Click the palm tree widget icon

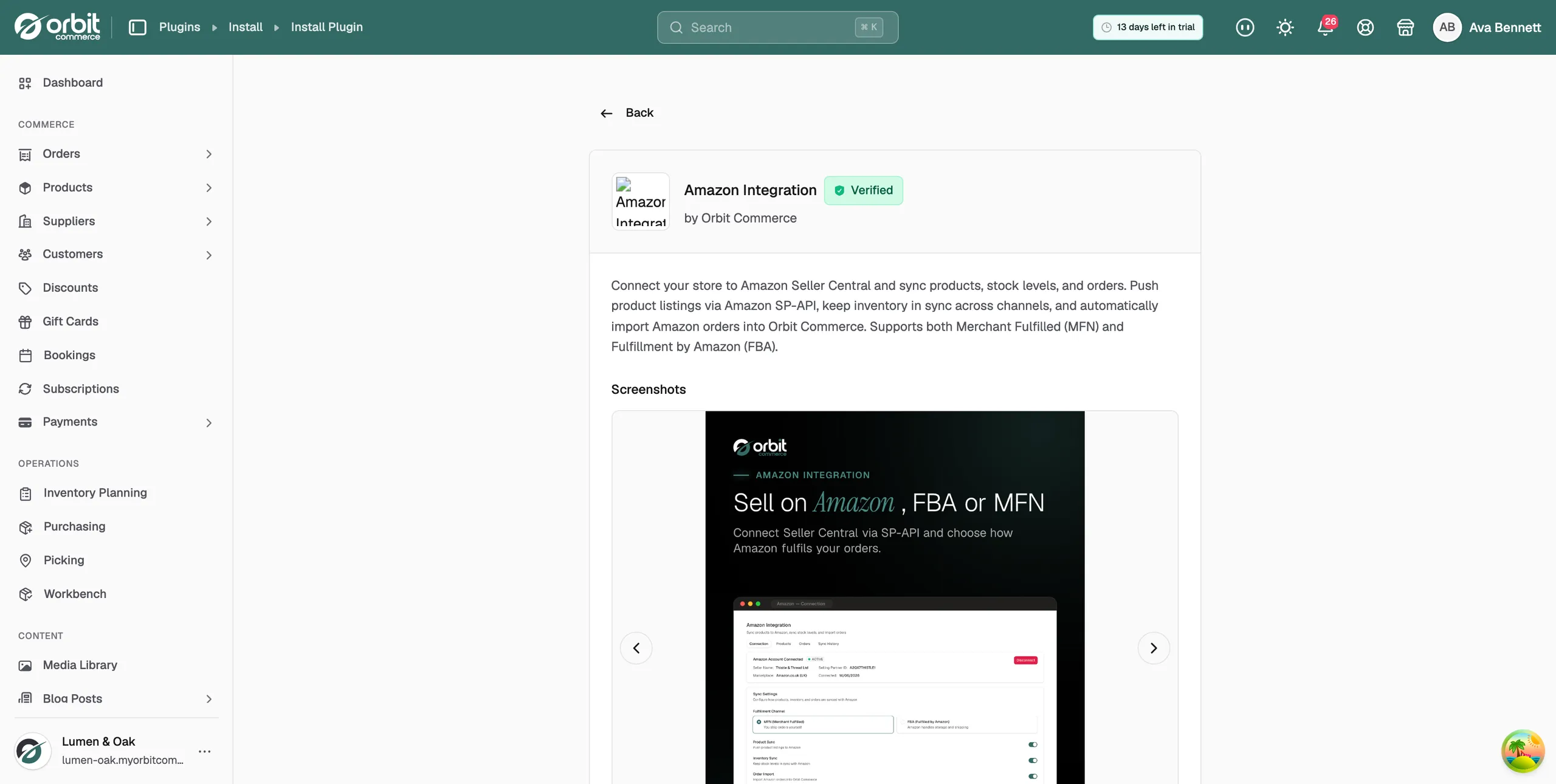click(1523, 751)
